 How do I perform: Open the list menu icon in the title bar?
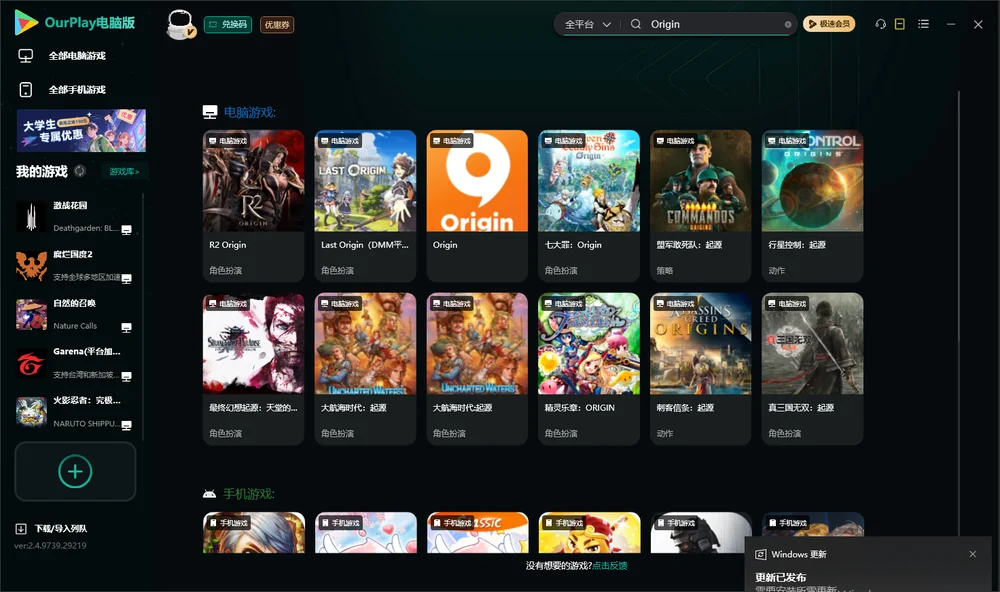[x=923, y=24]
